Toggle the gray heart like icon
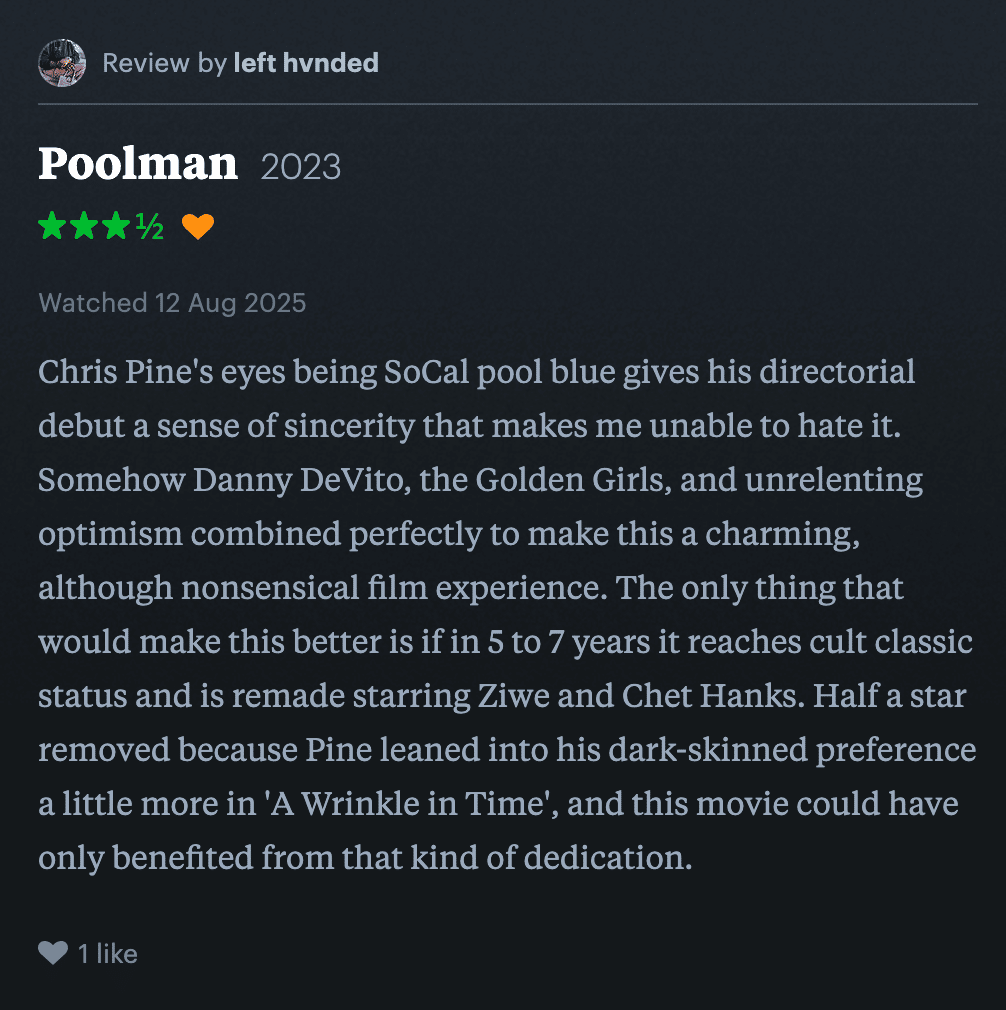 coord(53,954)
